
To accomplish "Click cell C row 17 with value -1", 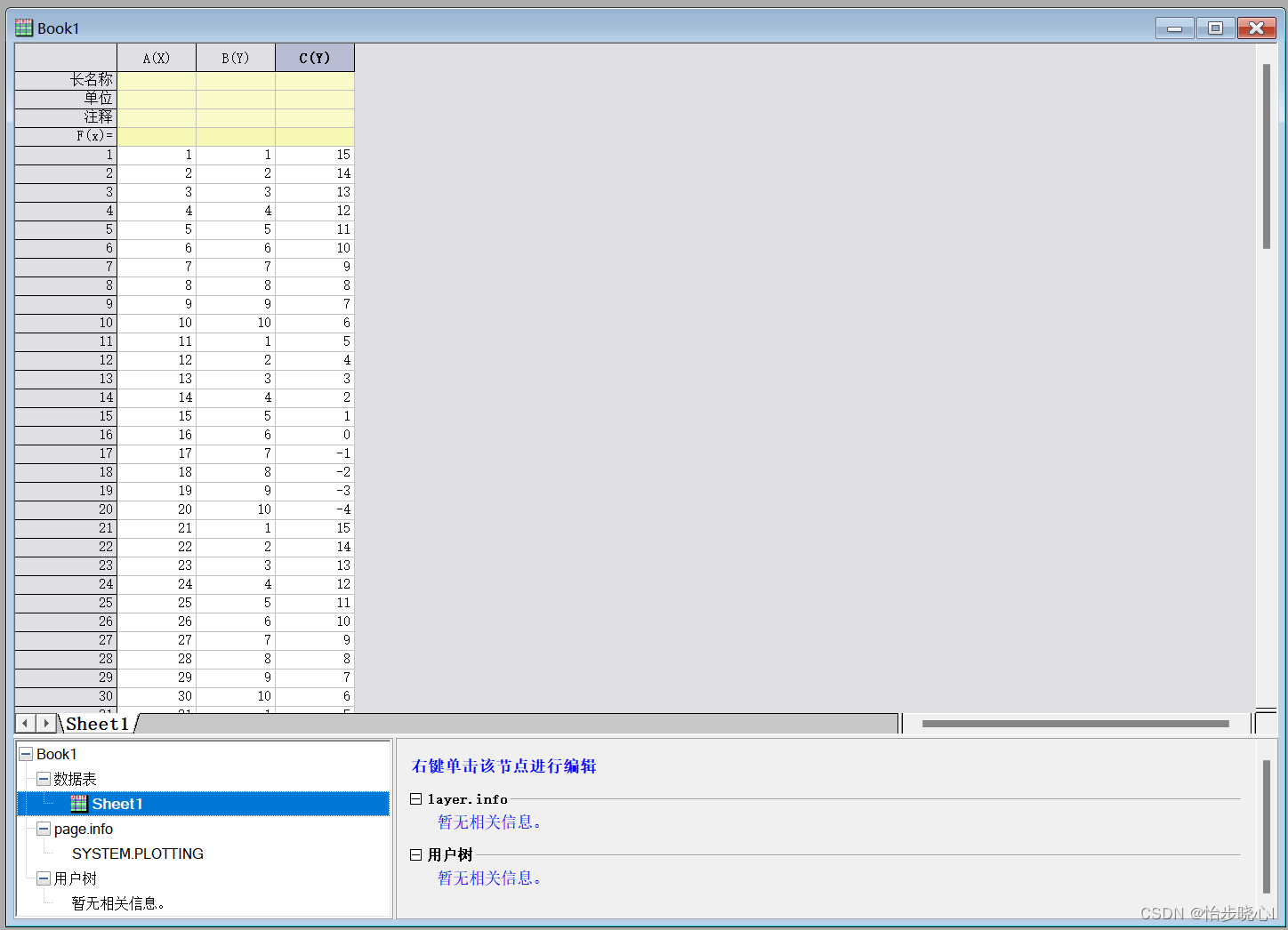I will click(x=315, y=453).
